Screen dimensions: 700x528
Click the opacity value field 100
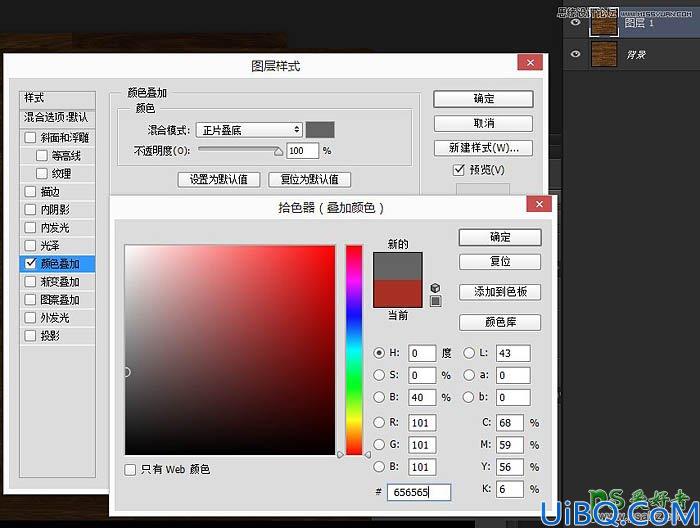(x=302, y=151)
